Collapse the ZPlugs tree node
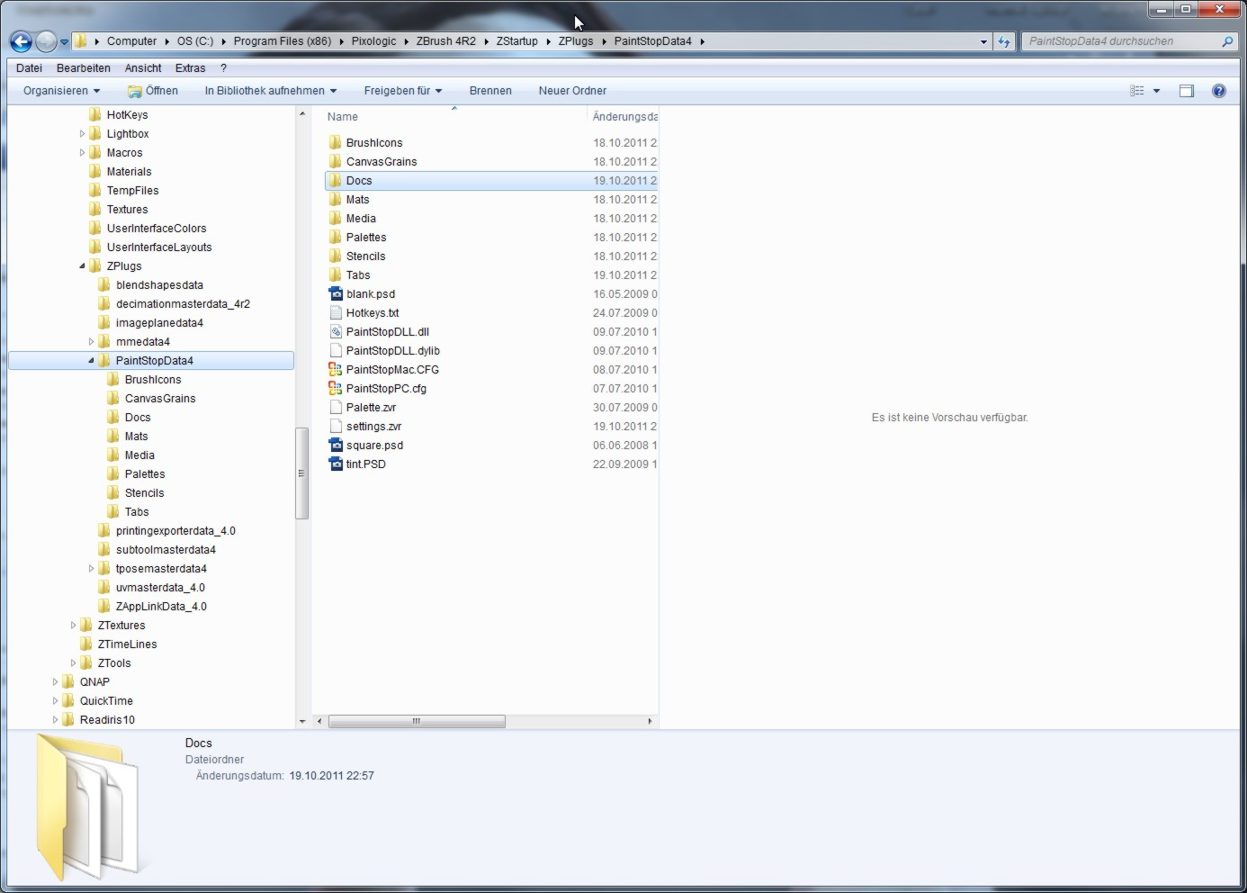1247x893 pixels. [x=82, y=266]
